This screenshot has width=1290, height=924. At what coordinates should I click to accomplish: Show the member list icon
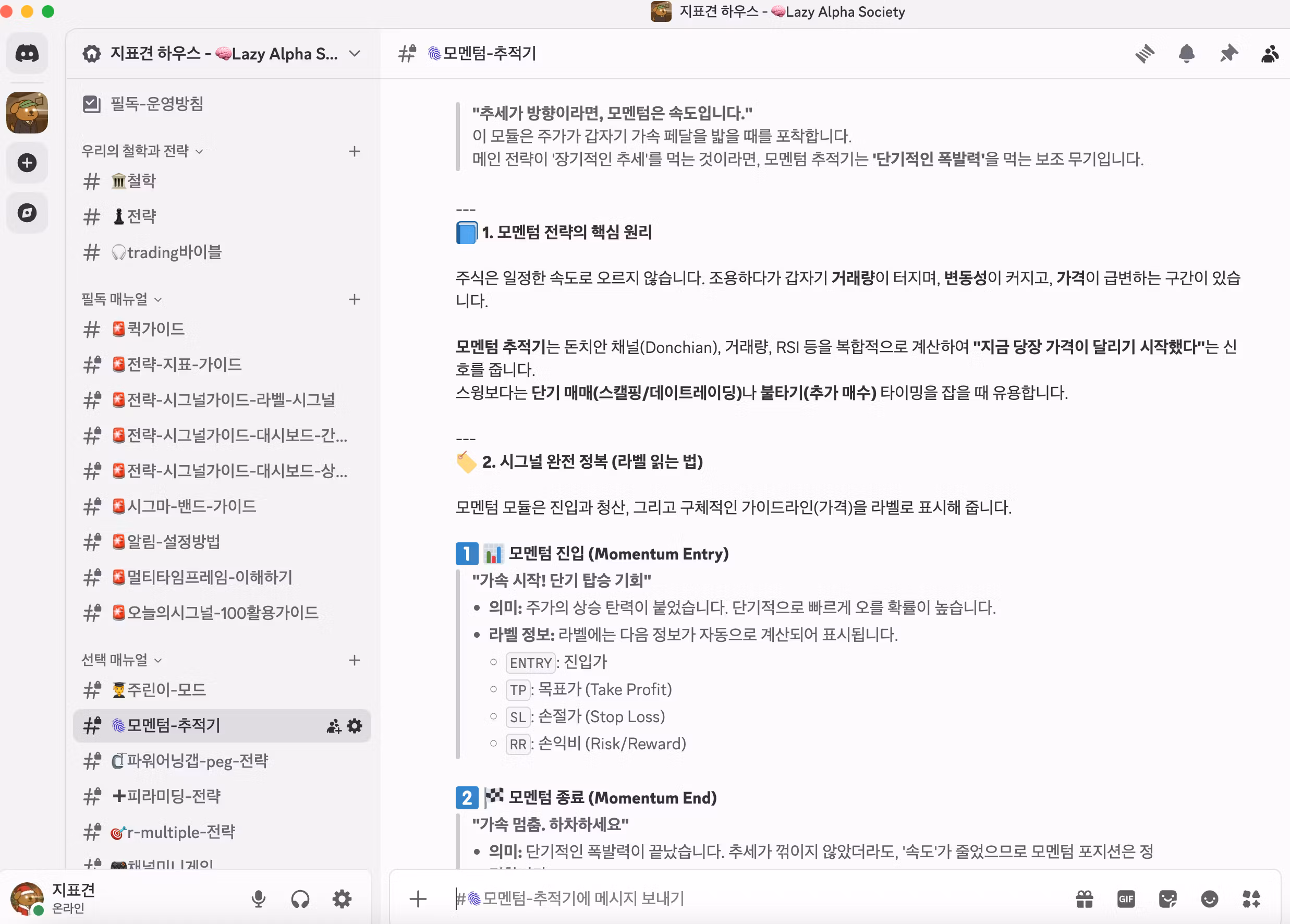1270,54
